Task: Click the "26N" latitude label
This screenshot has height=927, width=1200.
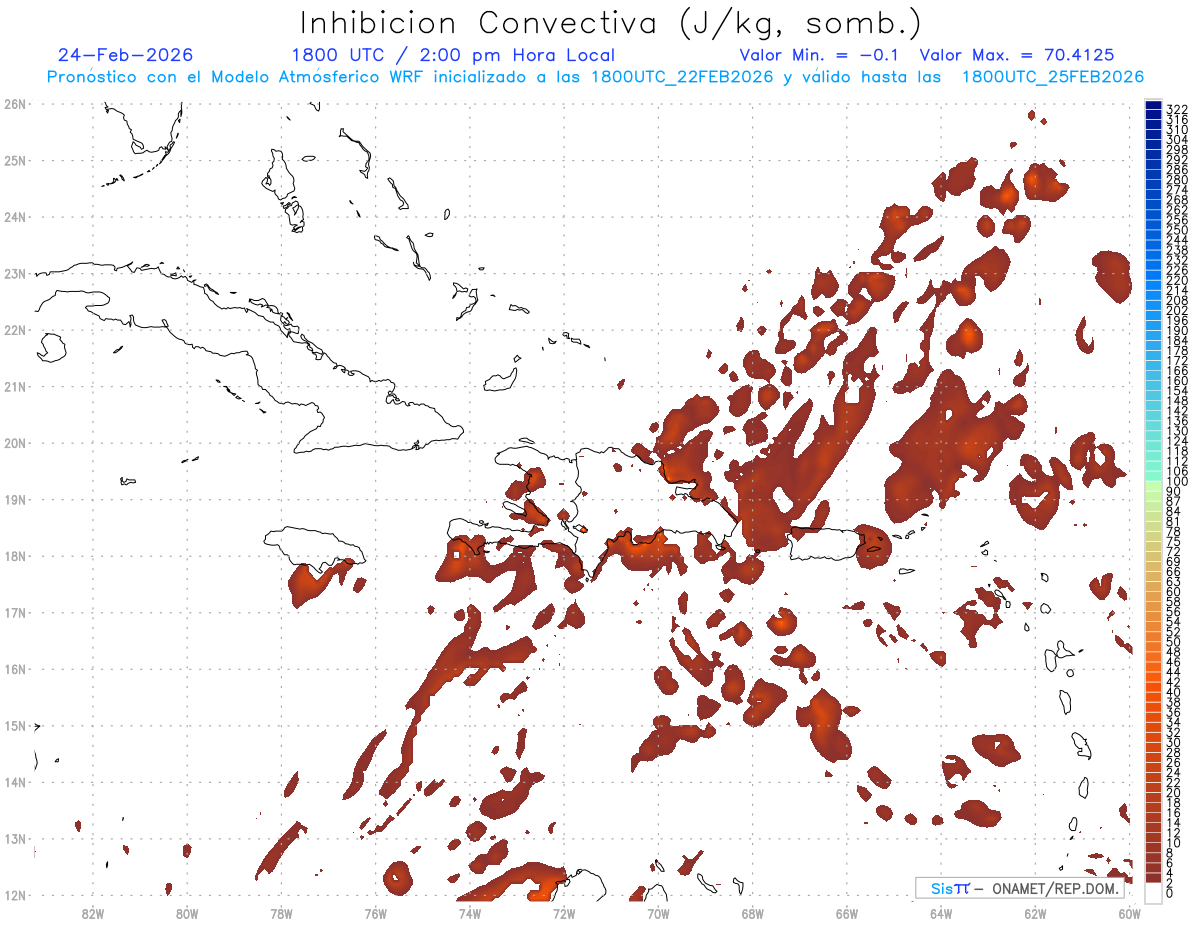Action: (14, 104)
